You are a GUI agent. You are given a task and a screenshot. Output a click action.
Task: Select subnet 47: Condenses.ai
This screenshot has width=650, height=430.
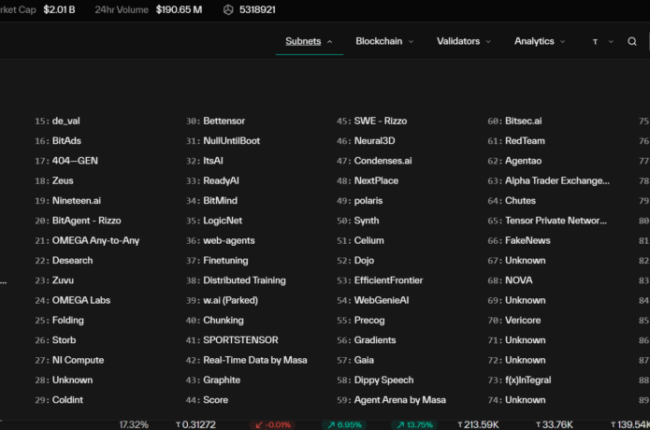374,160
